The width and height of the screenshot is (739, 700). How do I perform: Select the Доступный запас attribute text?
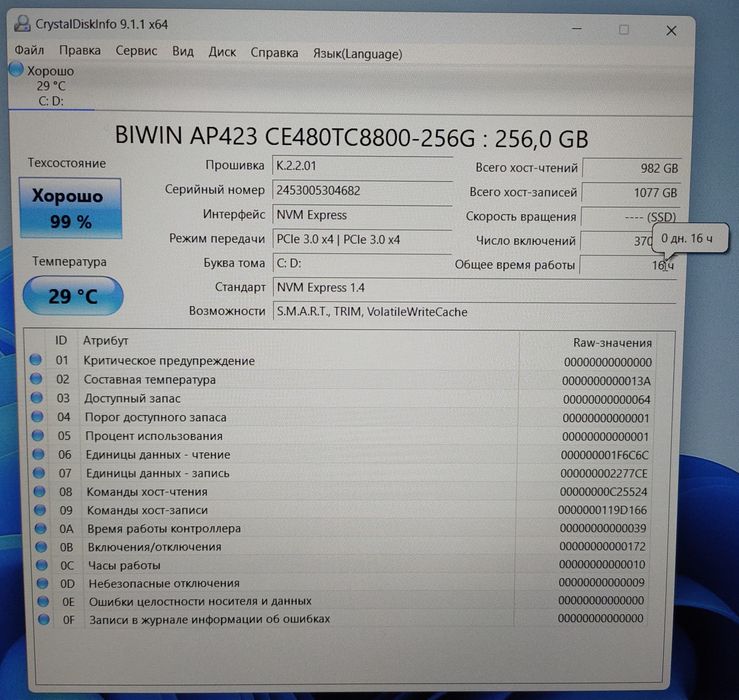tap(132, 398)
